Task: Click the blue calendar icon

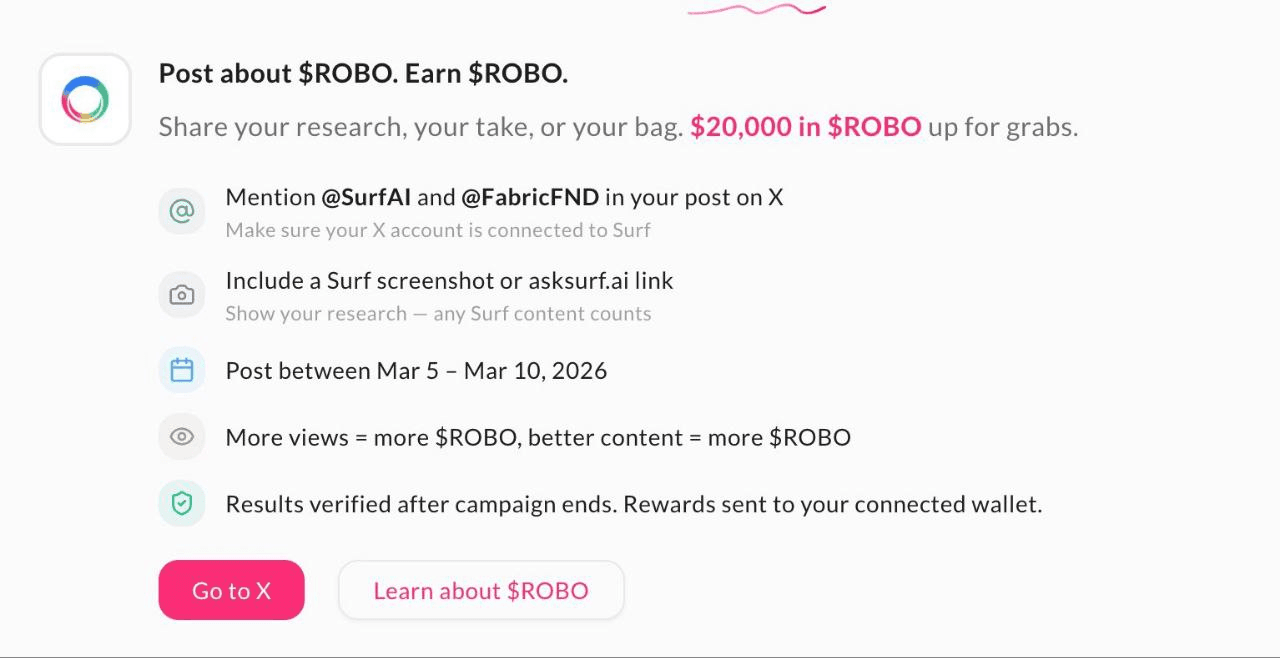Action: click(182, 370)
